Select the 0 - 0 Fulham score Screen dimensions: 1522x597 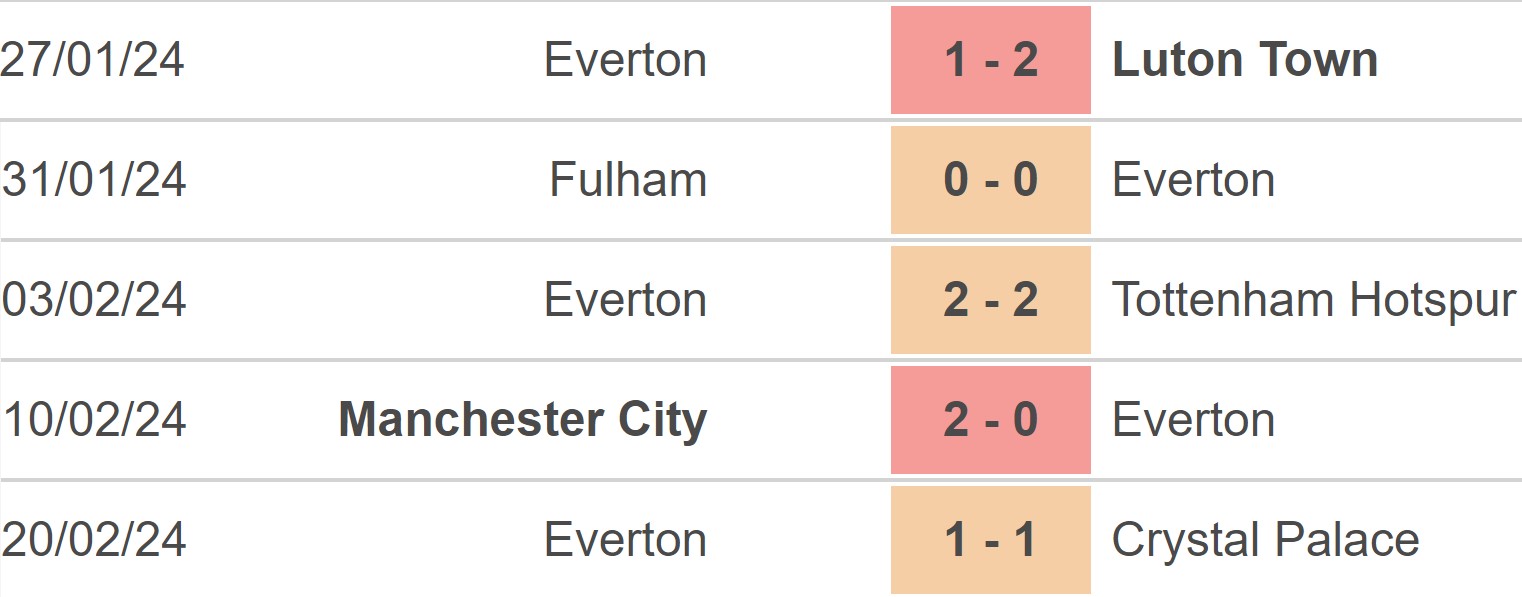pos(991,180)
